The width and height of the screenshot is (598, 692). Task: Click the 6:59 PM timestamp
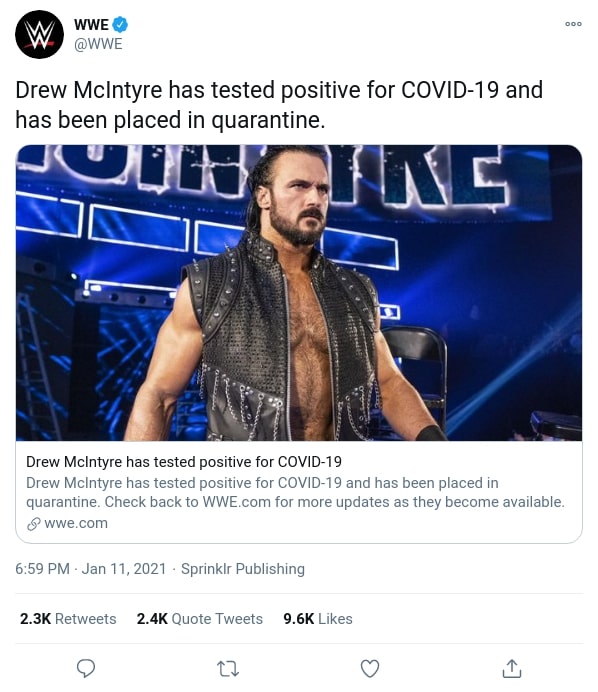42,568
